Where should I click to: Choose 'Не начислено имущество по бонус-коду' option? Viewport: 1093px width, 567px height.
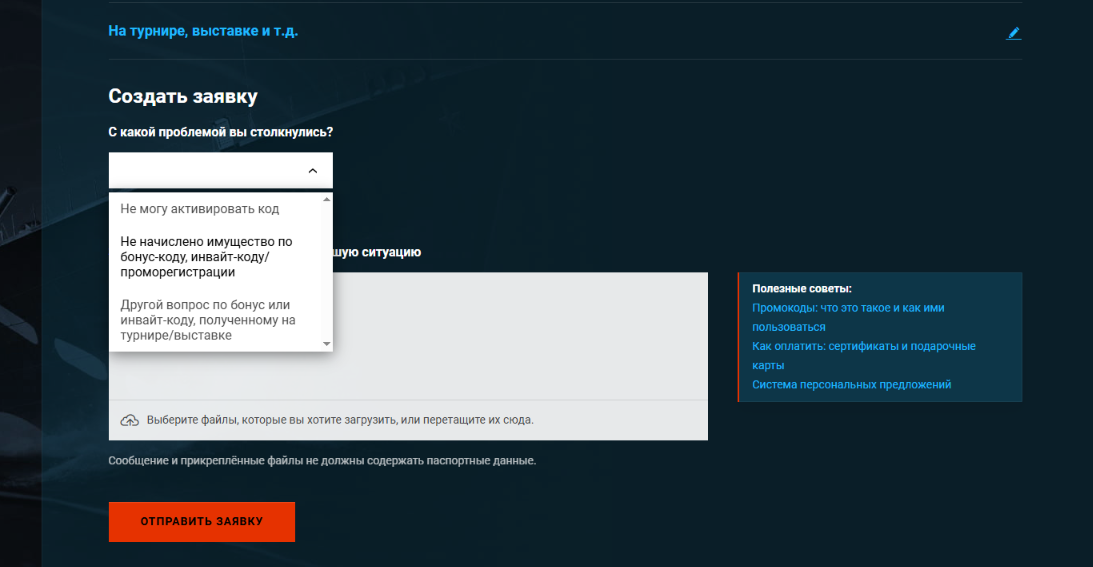point(206,257)
